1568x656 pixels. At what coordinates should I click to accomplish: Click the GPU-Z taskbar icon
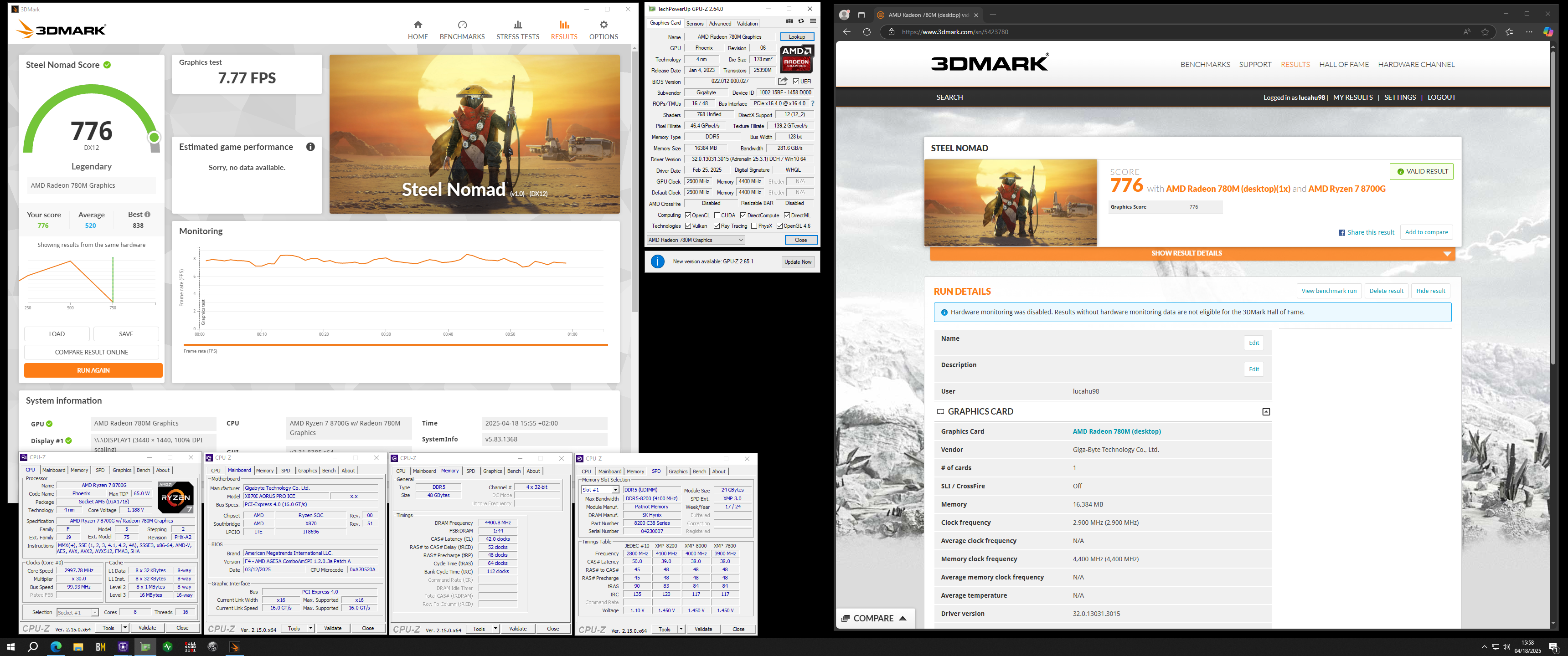(145, 647)
